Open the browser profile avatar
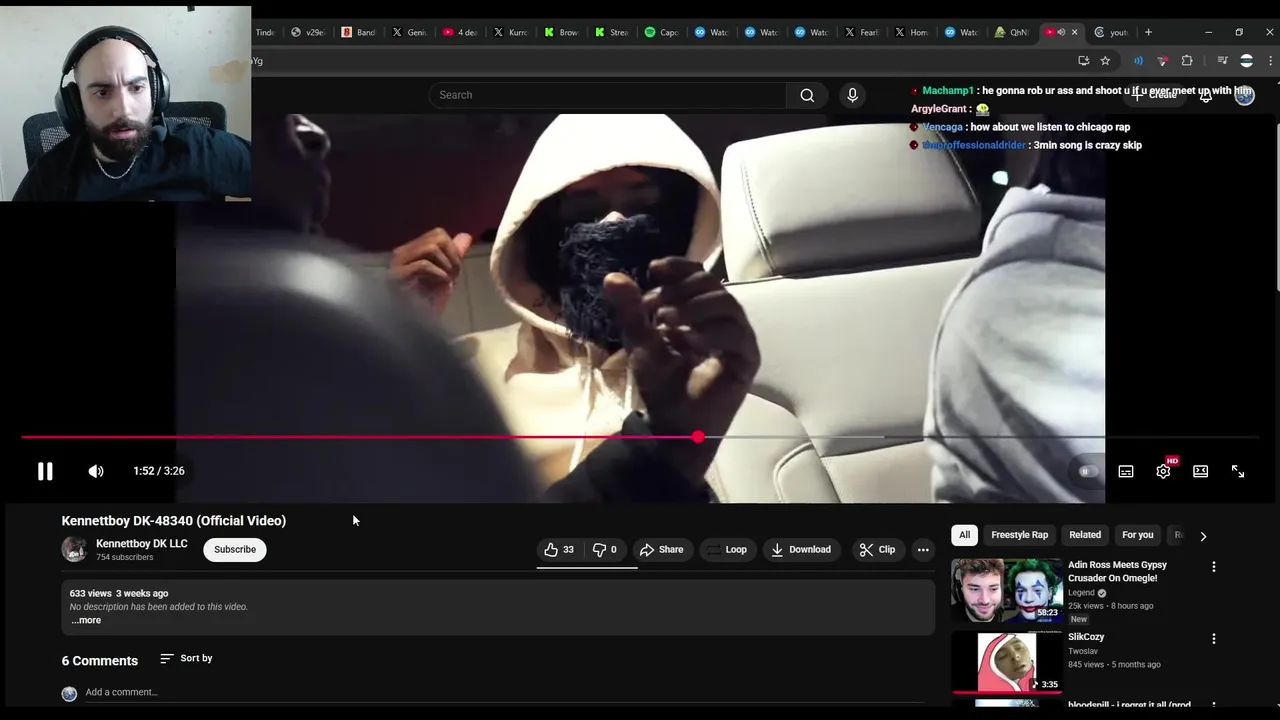This screenshot has height=720, width=1280. [x=1246, y=61]
